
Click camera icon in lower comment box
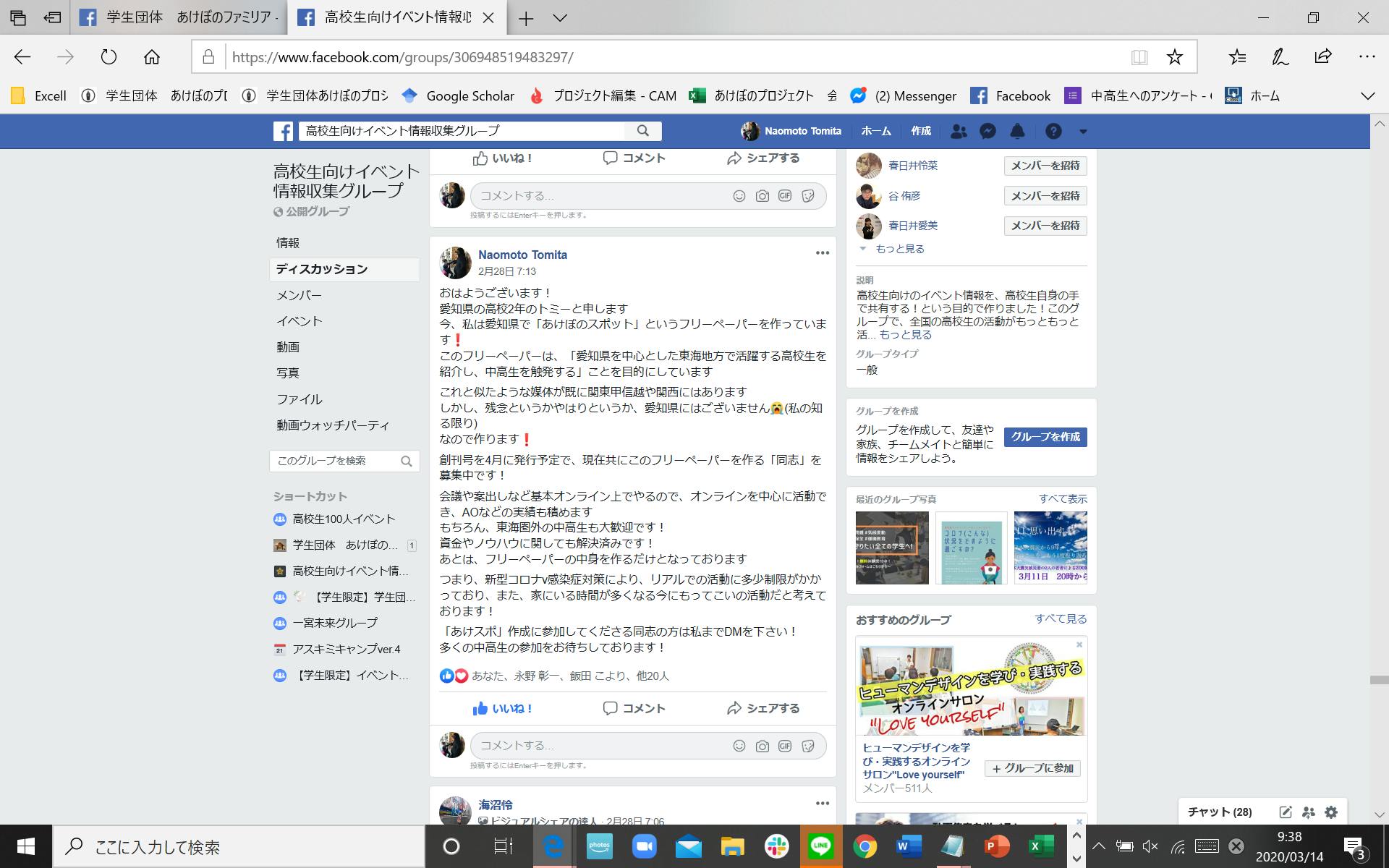click(762, 746)
